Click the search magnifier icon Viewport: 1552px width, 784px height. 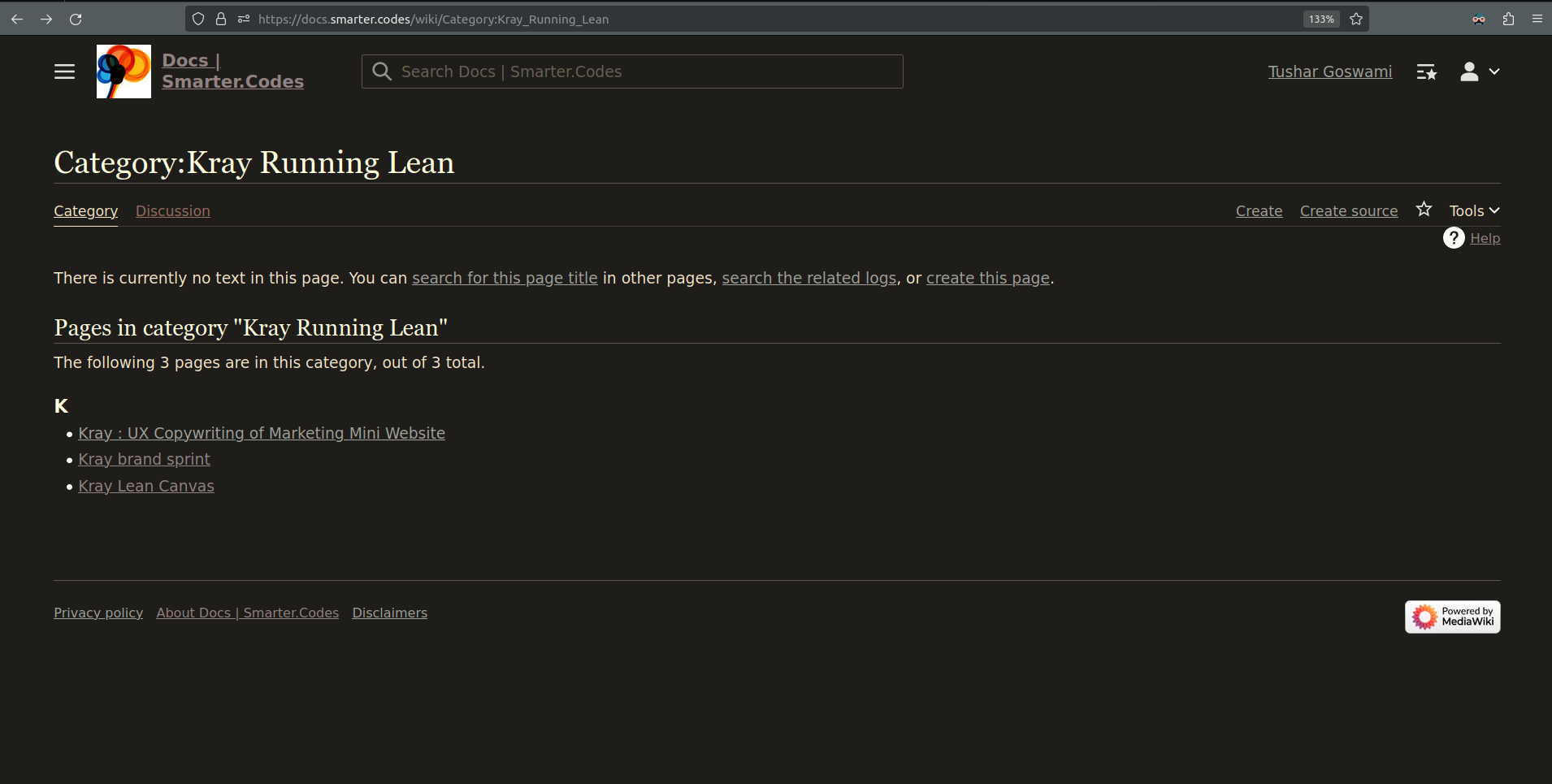coord(382,71)
